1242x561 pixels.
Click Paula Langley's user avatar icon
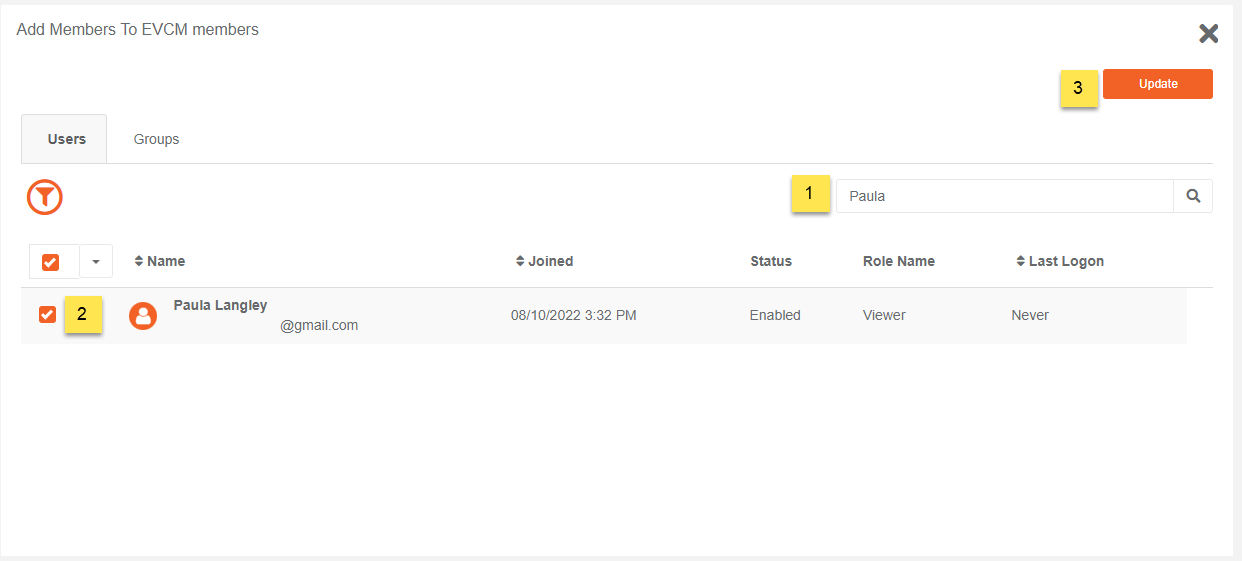pos(143,316)
